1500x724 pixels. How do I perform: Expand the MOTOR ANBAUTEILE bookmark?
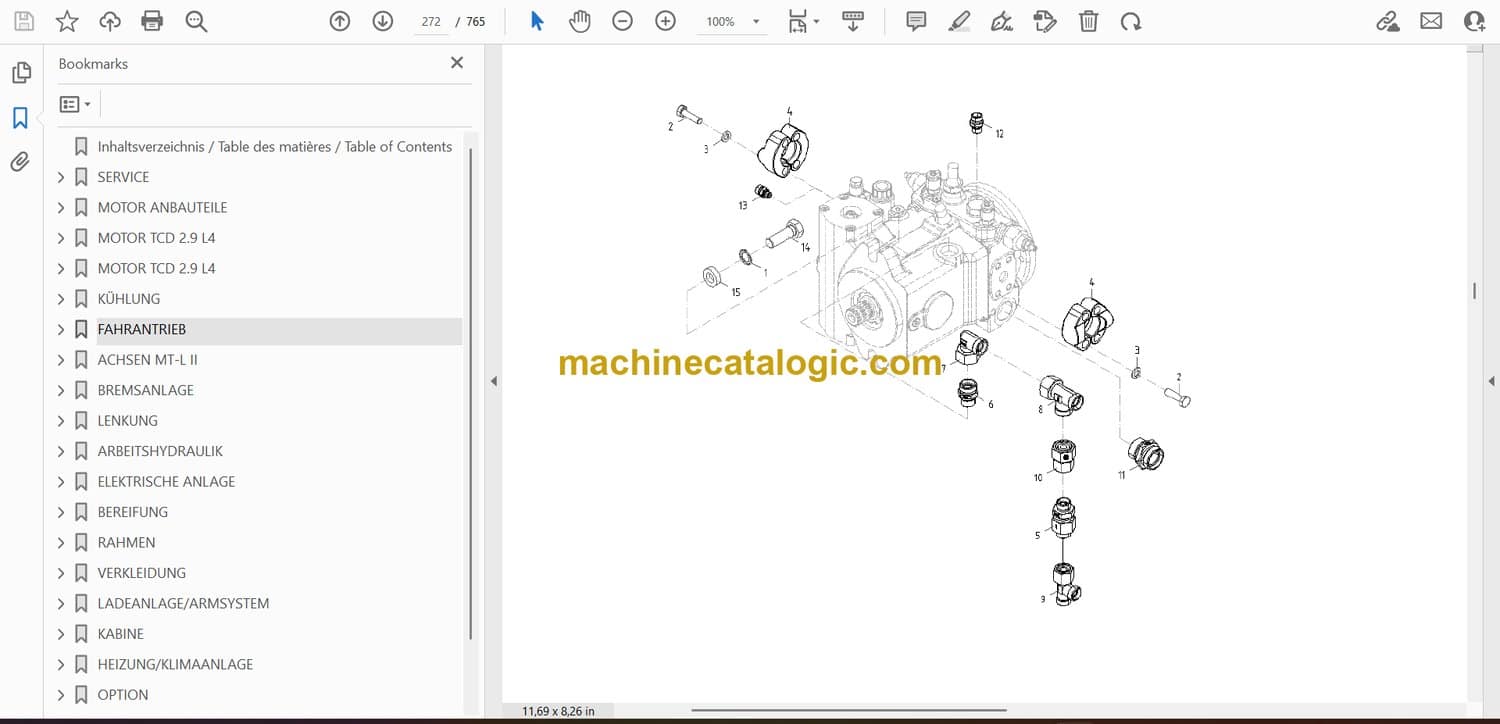coord(61,208)
